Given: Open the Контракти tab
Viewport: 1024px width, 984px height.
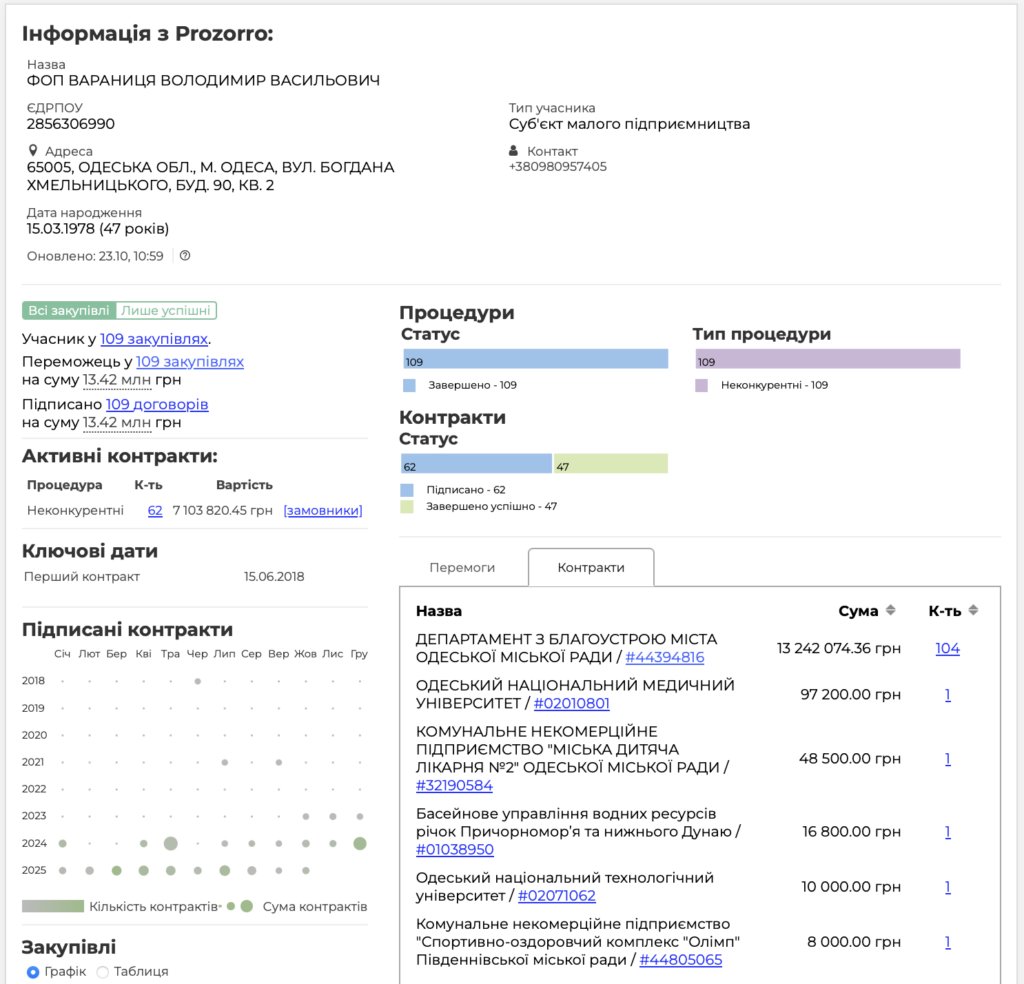Looking at the screenshot, I should click(591, 567).
